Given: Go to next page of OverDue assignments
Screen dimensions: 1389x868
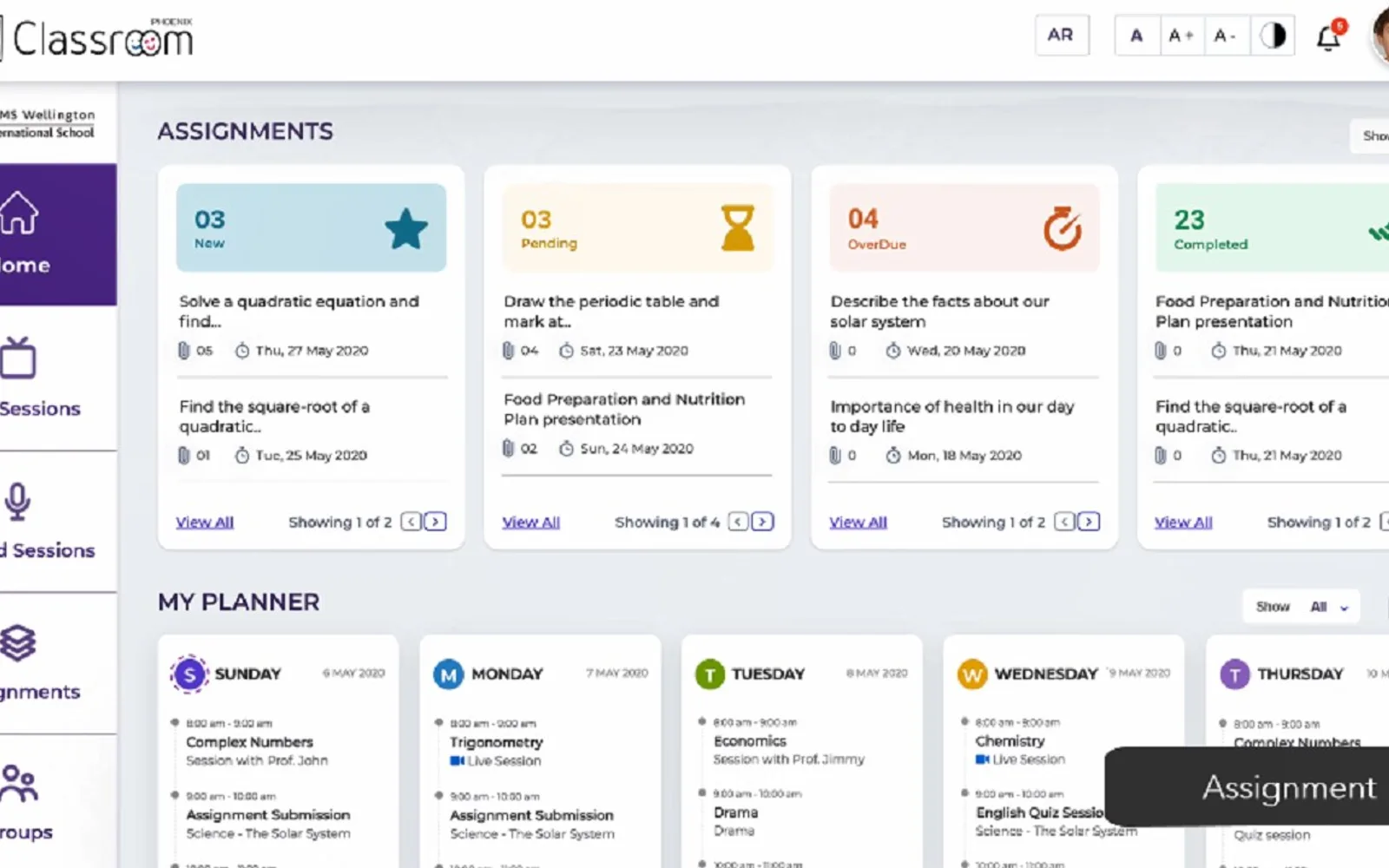Looking at the screenshot, I should 1089,522.
